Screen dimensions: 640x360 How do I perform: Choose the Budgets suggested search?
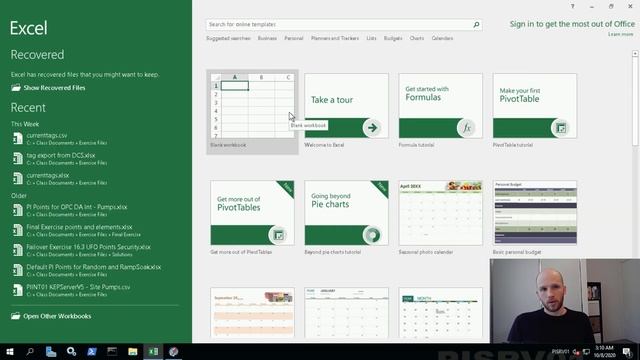coord(393,38)
